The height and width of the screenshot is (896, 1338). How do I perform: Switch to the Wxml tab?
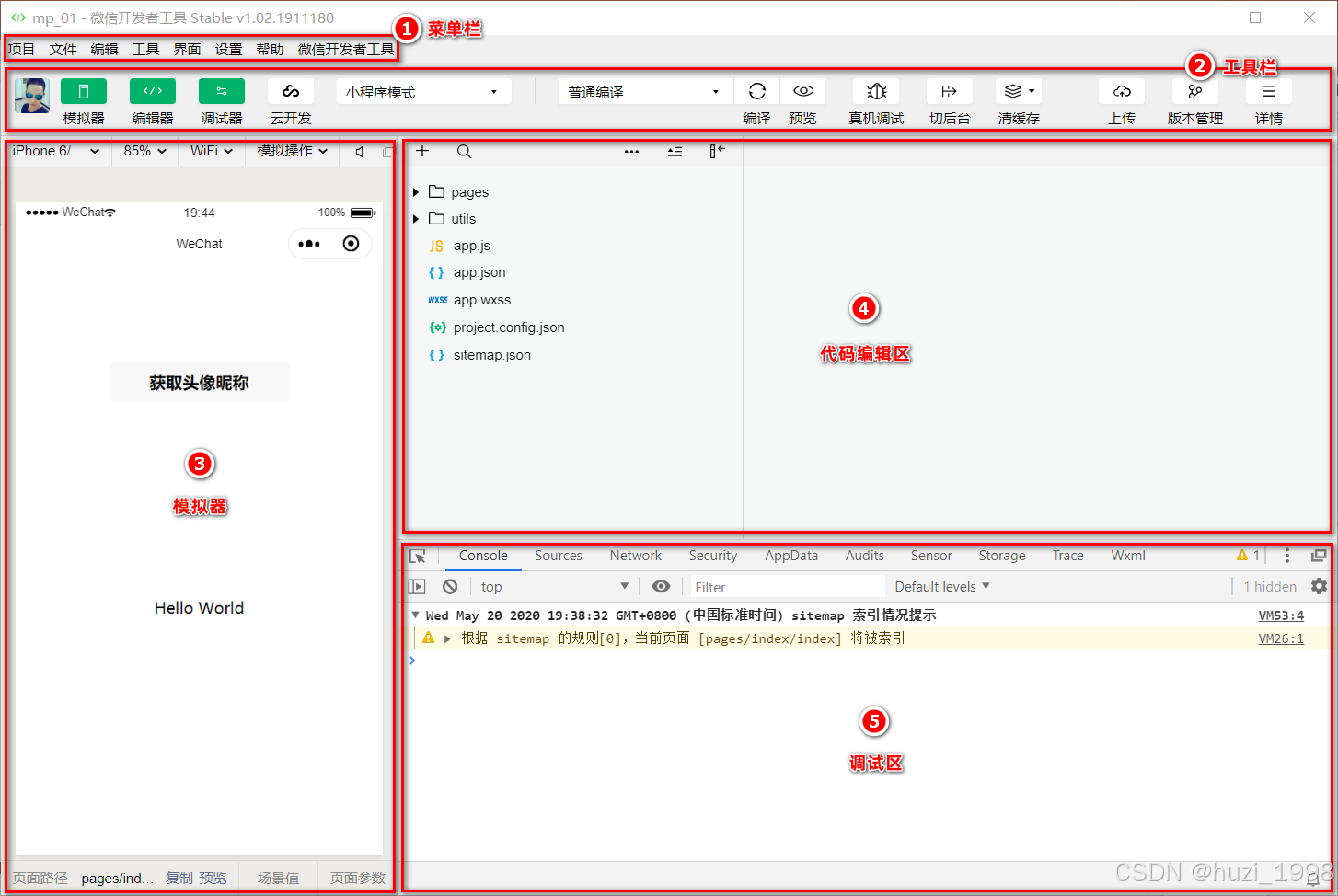click(1128, 556)
